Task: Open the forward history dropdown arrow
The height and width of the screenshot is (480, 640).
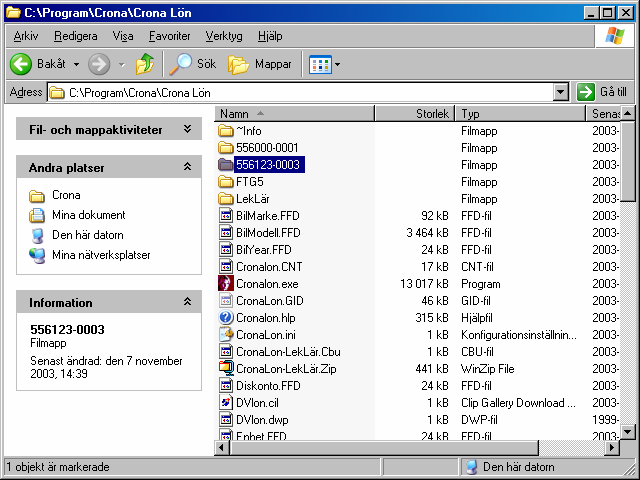Action: coord(122,64)
